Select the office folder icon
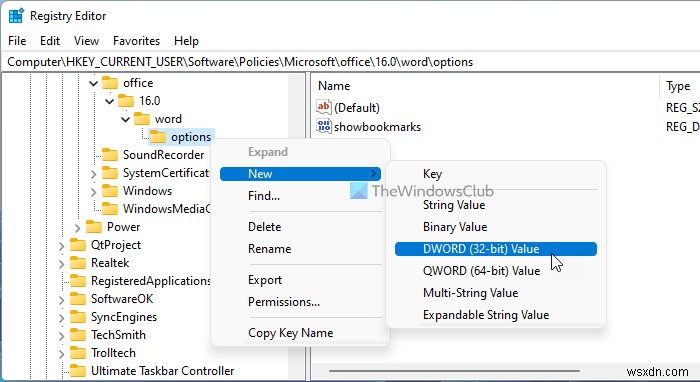 click(110, 83)
